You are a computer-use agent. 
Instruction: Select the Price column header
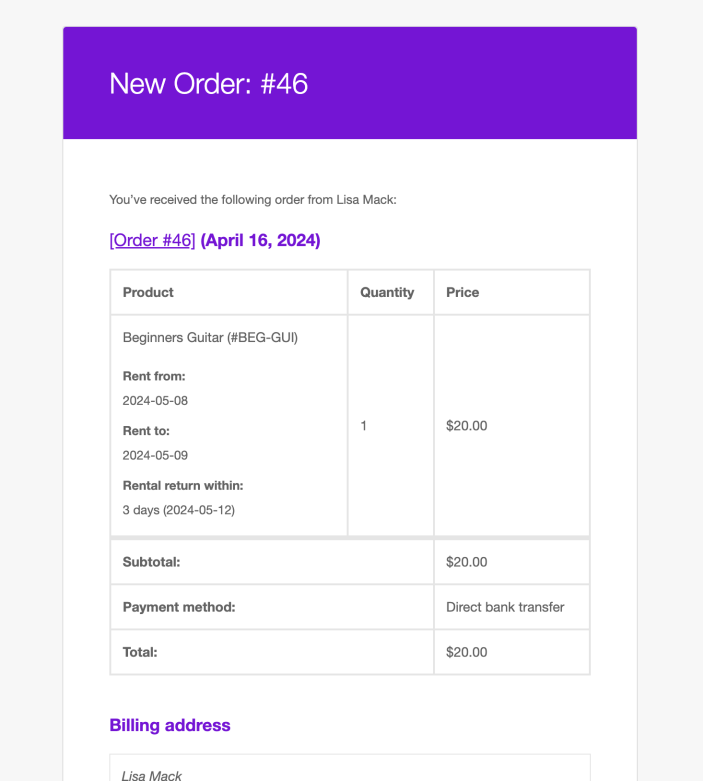[x=463, y=292]
